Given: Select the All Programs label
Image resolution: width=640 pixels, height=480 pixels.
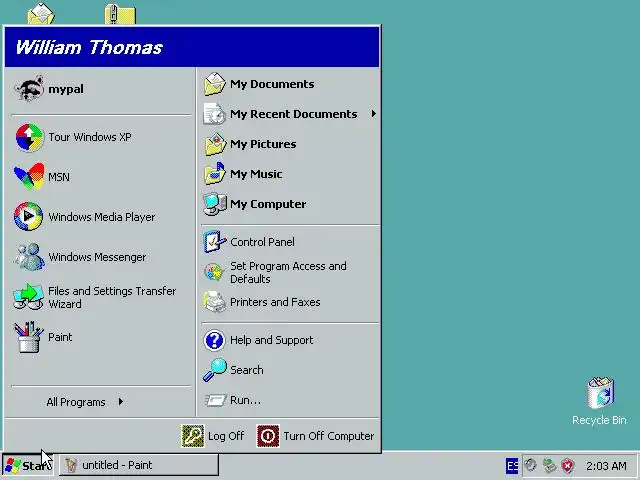Looking at the screenshot, I should (x=76, y=402).
